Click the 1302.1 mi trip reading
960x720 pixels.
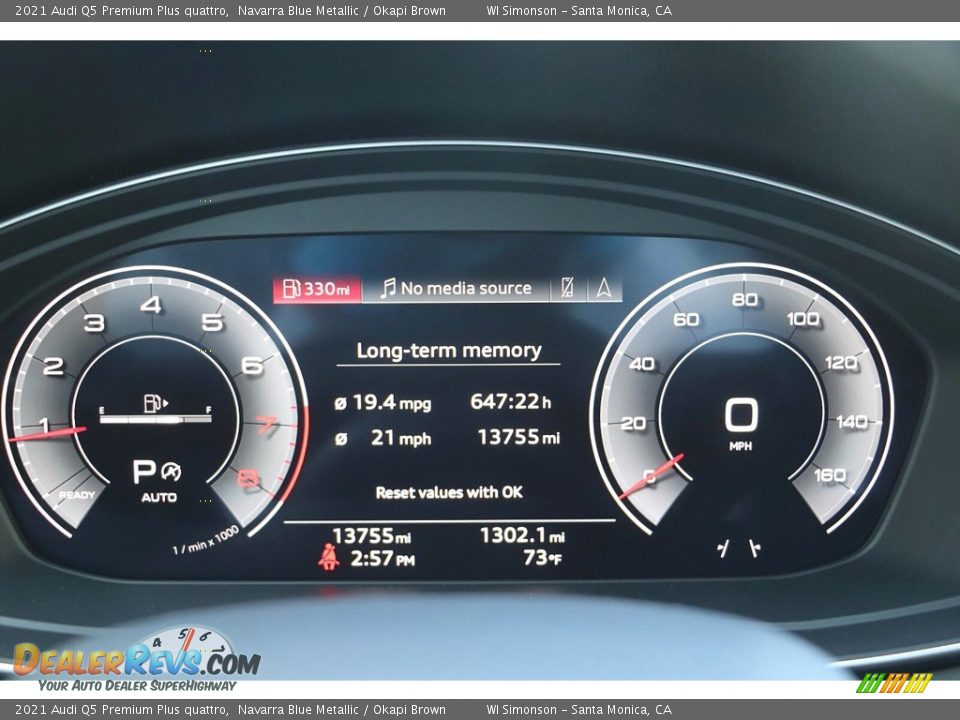(522, 536)
